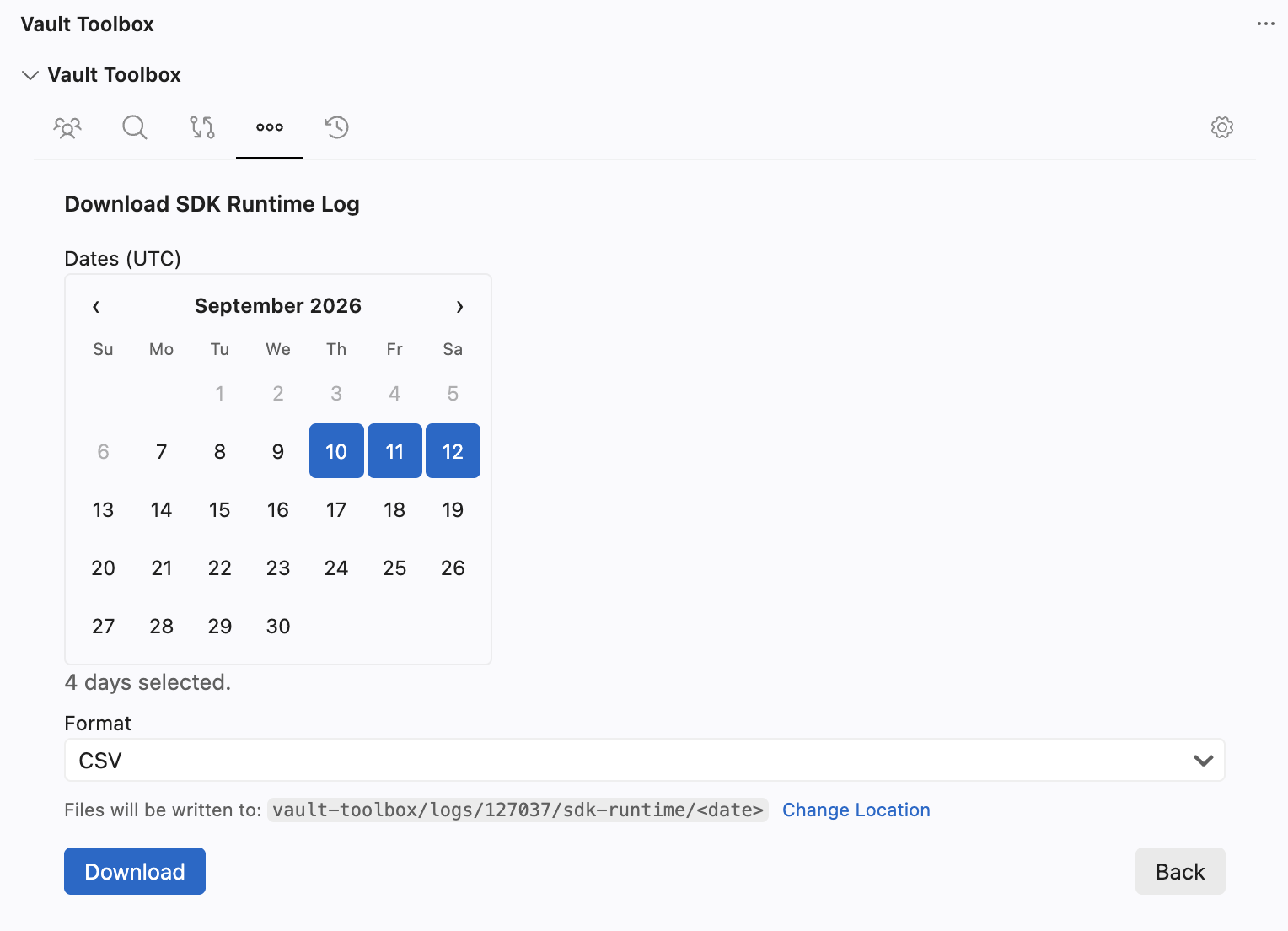Open the CSV format dropdown
1288x931 pixels.
coord(645,760)
